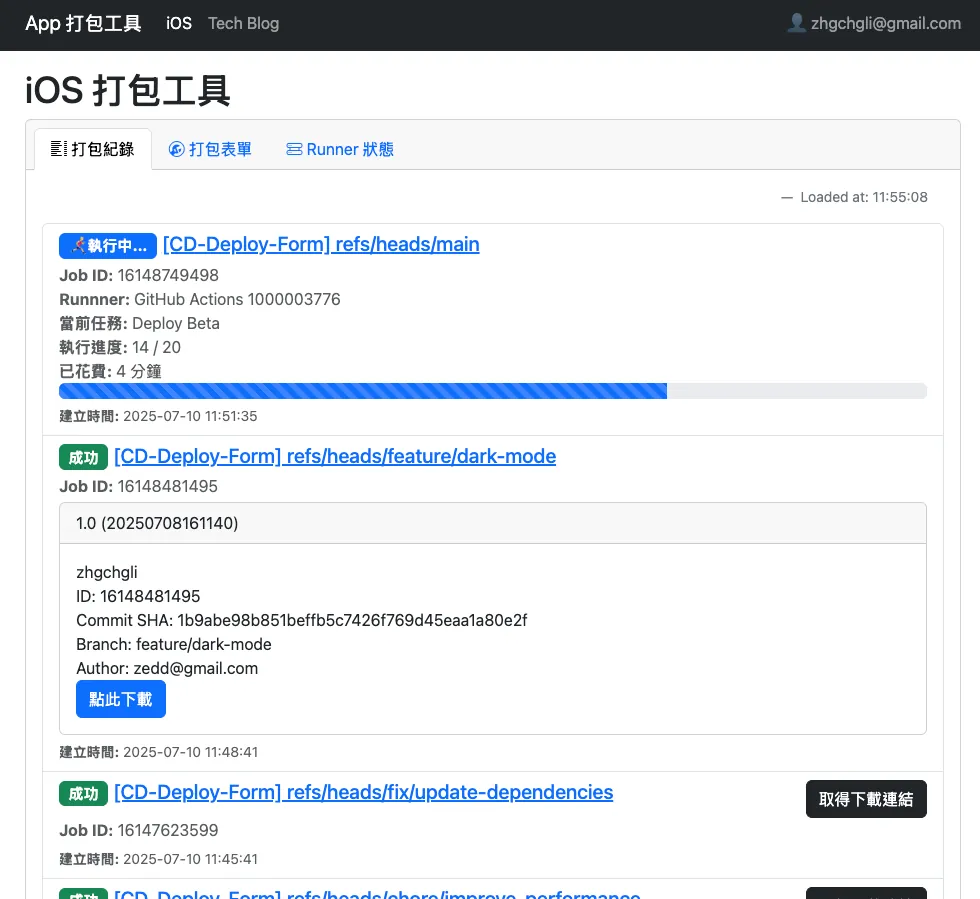Open the refs/heads/main job link

pos(321,245)
